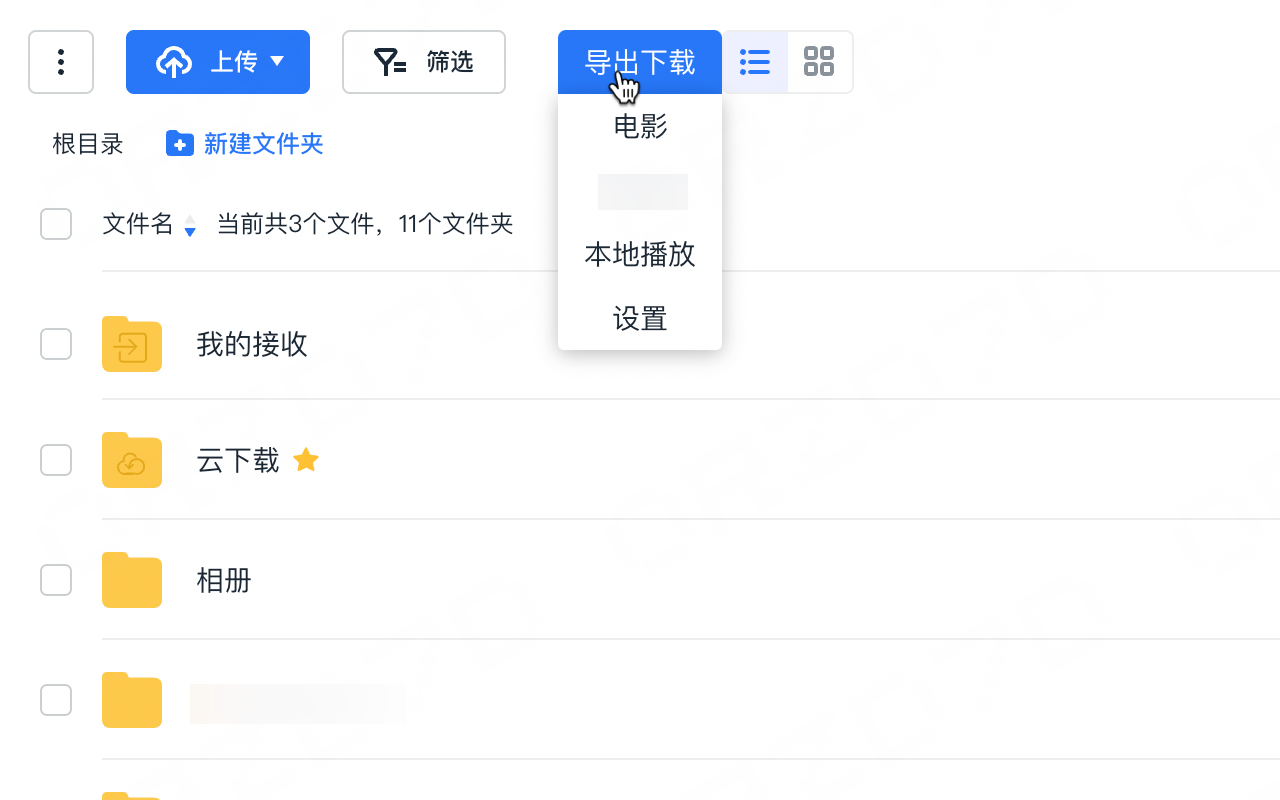Switch to grid view layout
The width and height of the screenshot is (1280, 800).
(819, 62)
